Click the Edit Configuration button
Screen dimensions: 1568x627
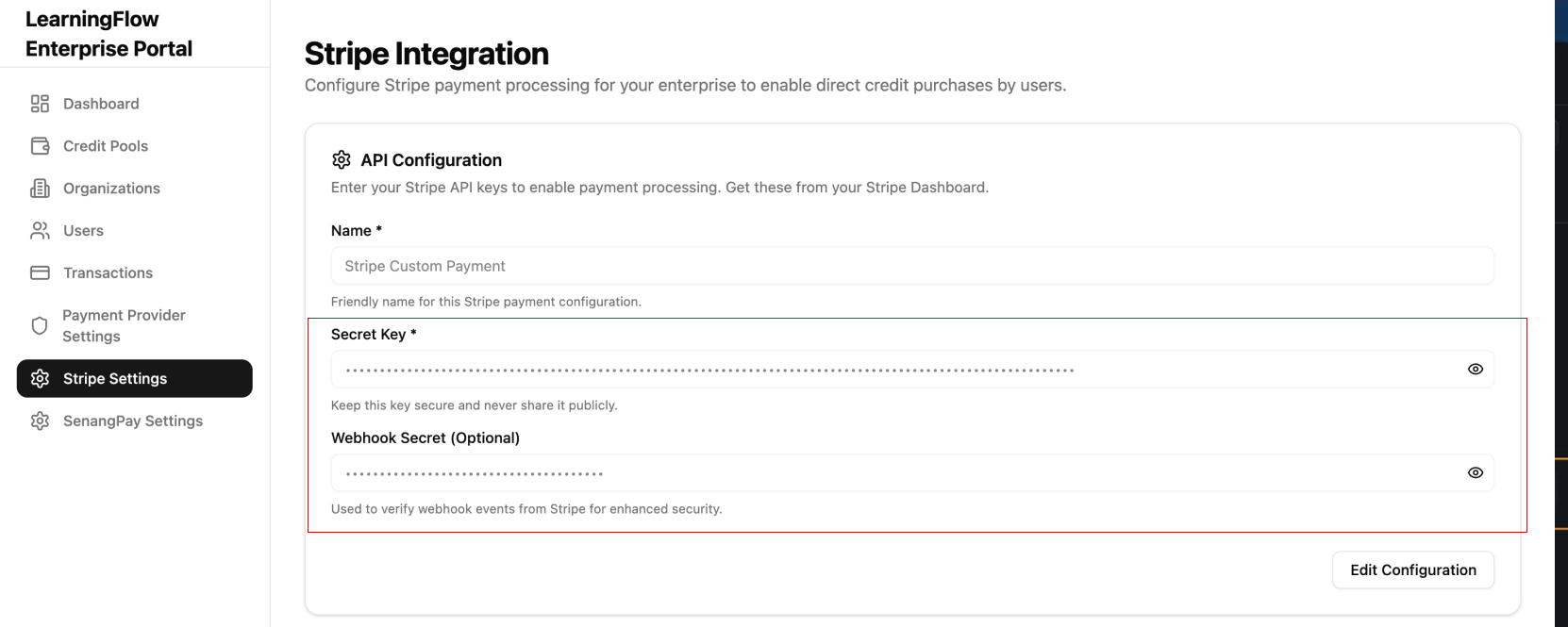point(1412,569)
